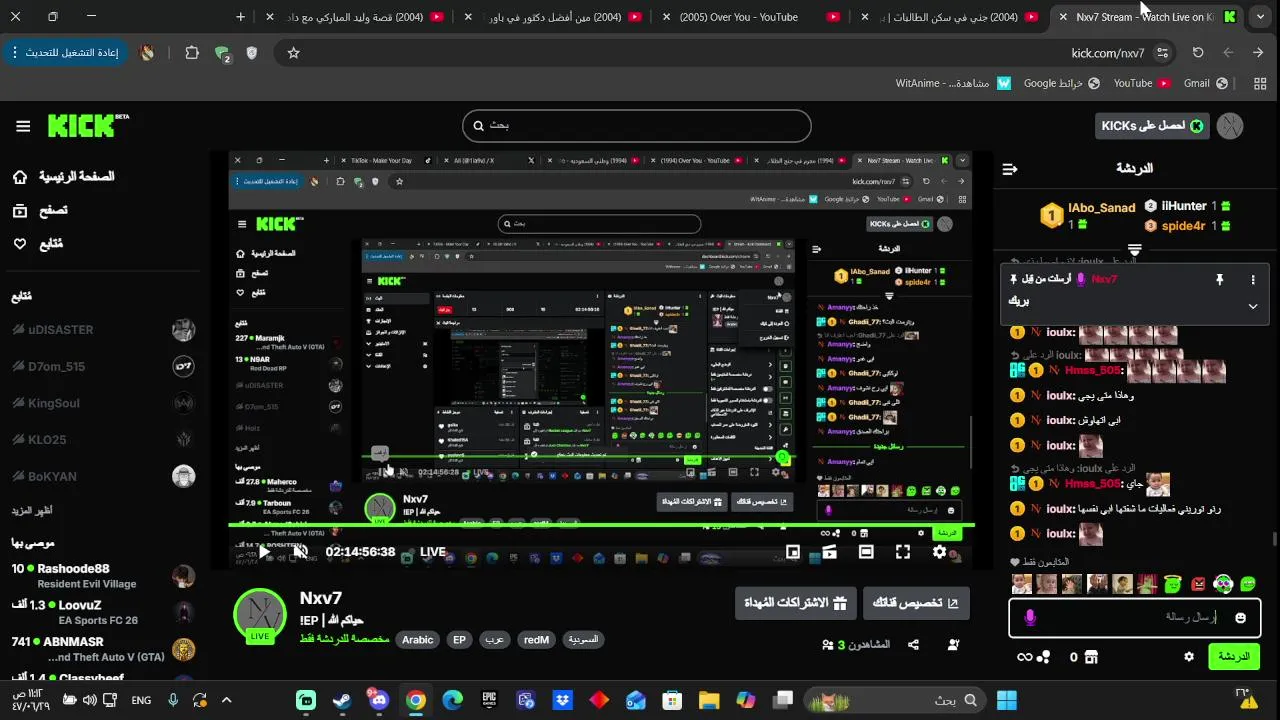This screenshot has width=1280, height=720.
Task: Open BoKYAN followed channel
Action: point(103,476)
